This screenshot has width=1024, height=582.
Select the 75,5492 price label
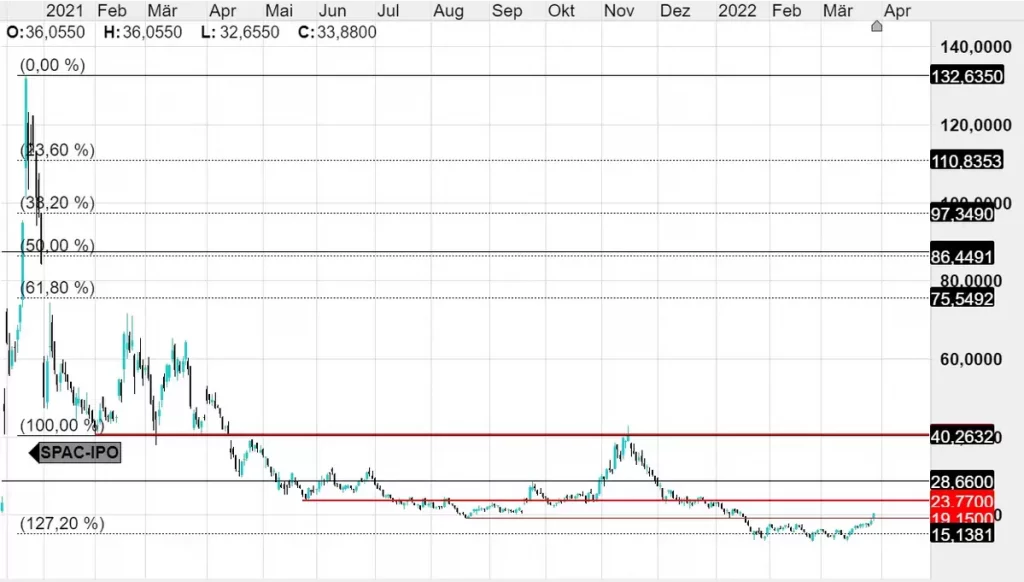961,298
